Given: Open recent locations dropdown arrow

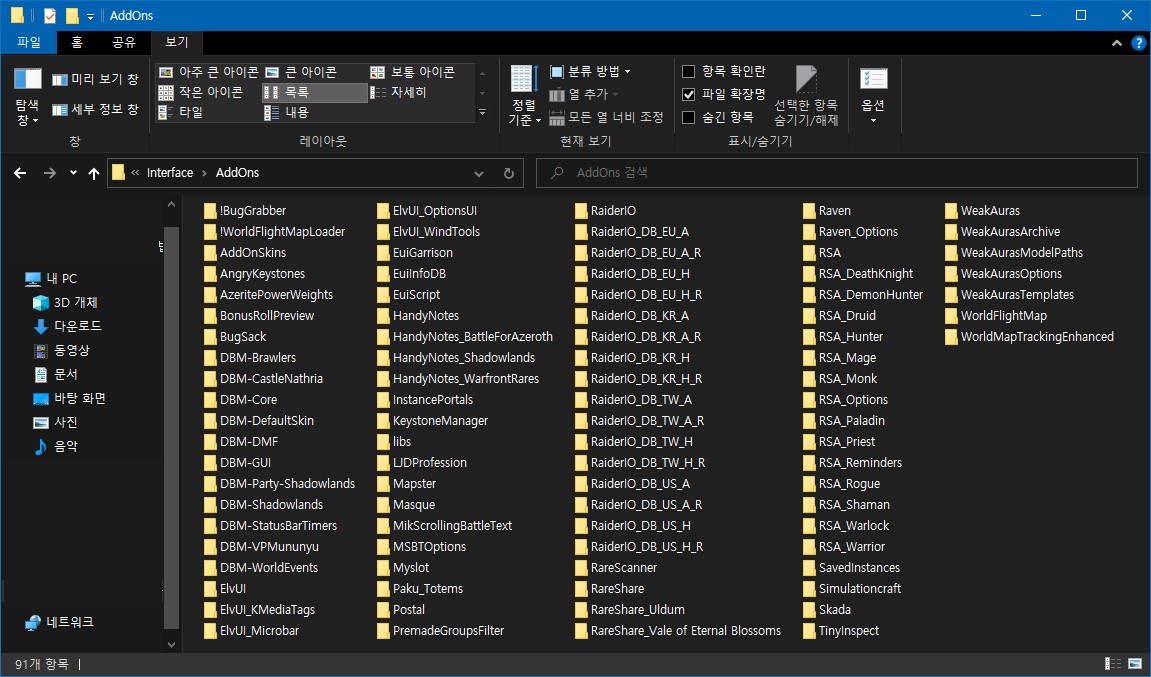Looking at the screenshot, I should [x=73, y=173].
